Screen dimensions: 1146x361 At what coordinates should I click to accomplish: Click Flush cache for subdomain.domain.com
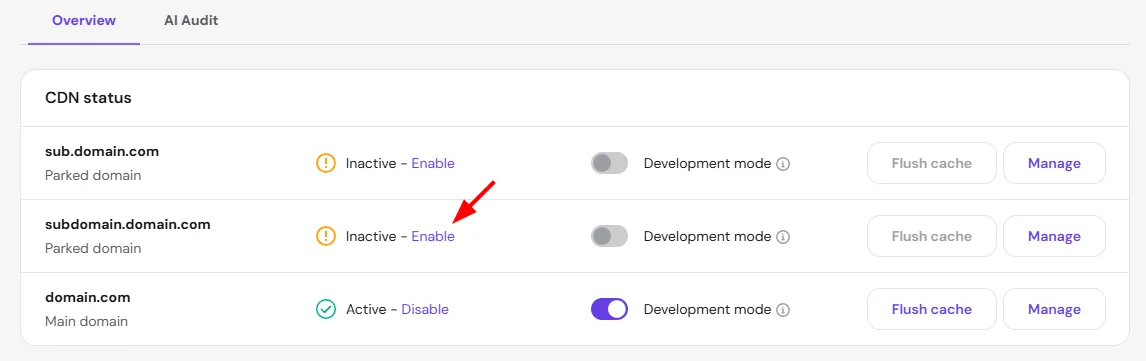click(932, 236)
